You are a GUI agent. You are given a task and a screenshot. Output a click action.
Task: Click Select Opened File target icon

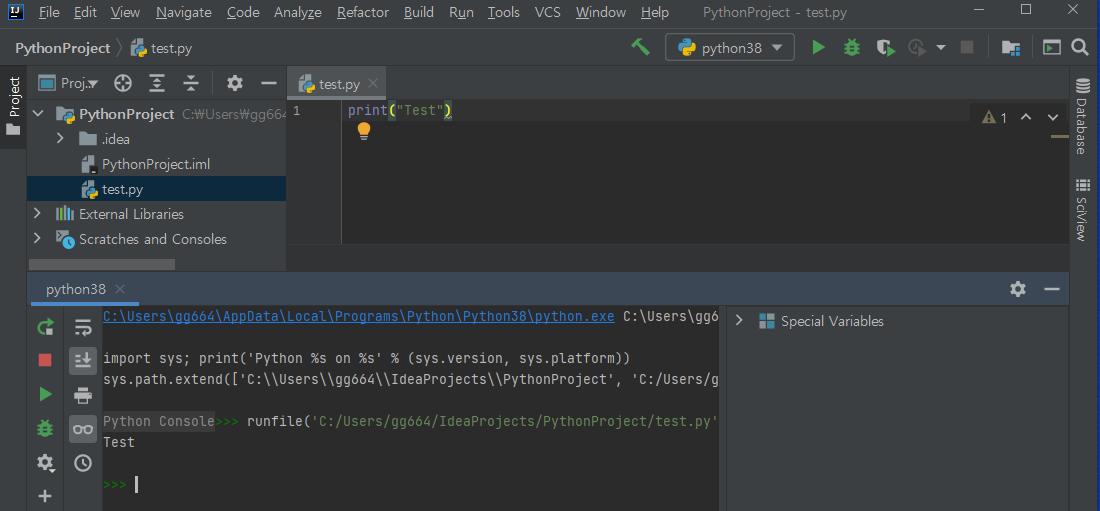[123, 84]
